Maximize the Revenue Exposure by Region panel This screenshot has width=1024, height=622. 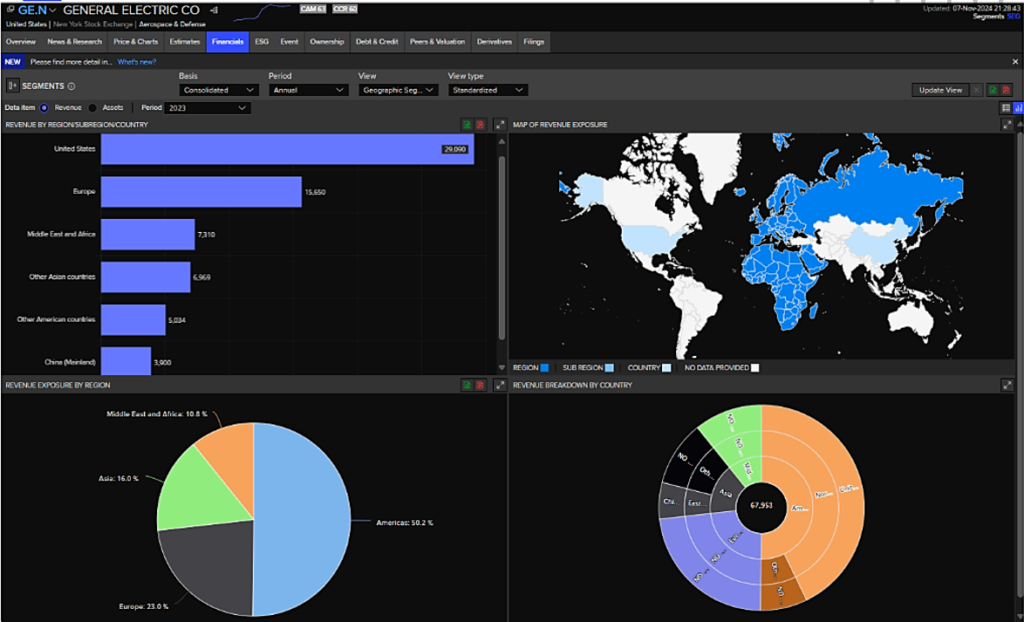500,385
